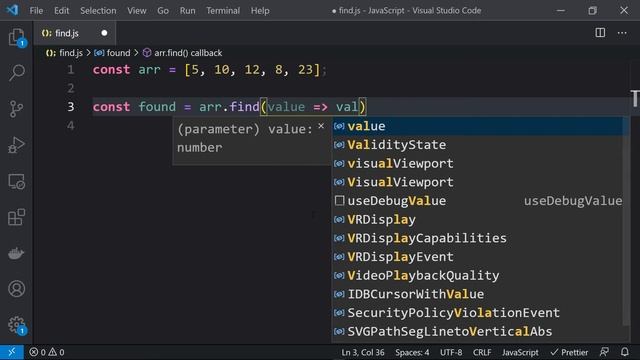Select the IDBCursorWithValue suggestion
Image resolution: width=640 pixels, height=360 pixels.
pyautogui.click(x=478, y=294)
